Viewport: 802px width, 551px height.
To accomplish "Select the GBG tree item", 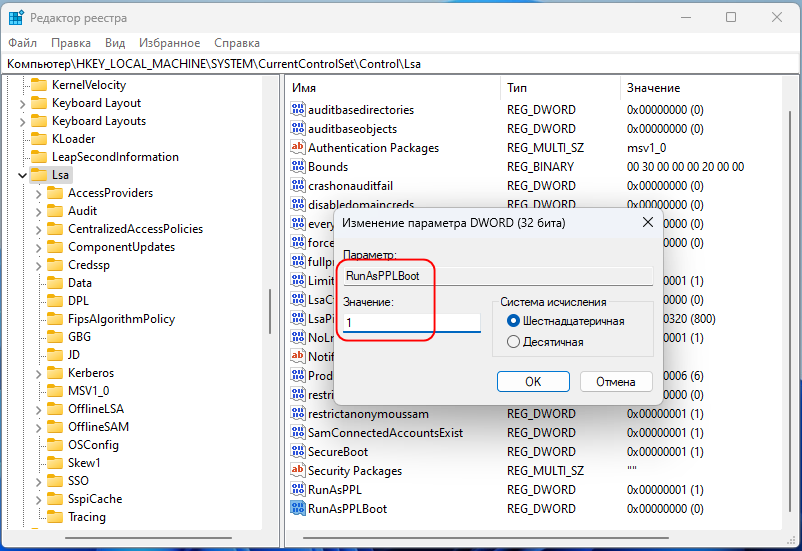I will click(x=79, y=337).
